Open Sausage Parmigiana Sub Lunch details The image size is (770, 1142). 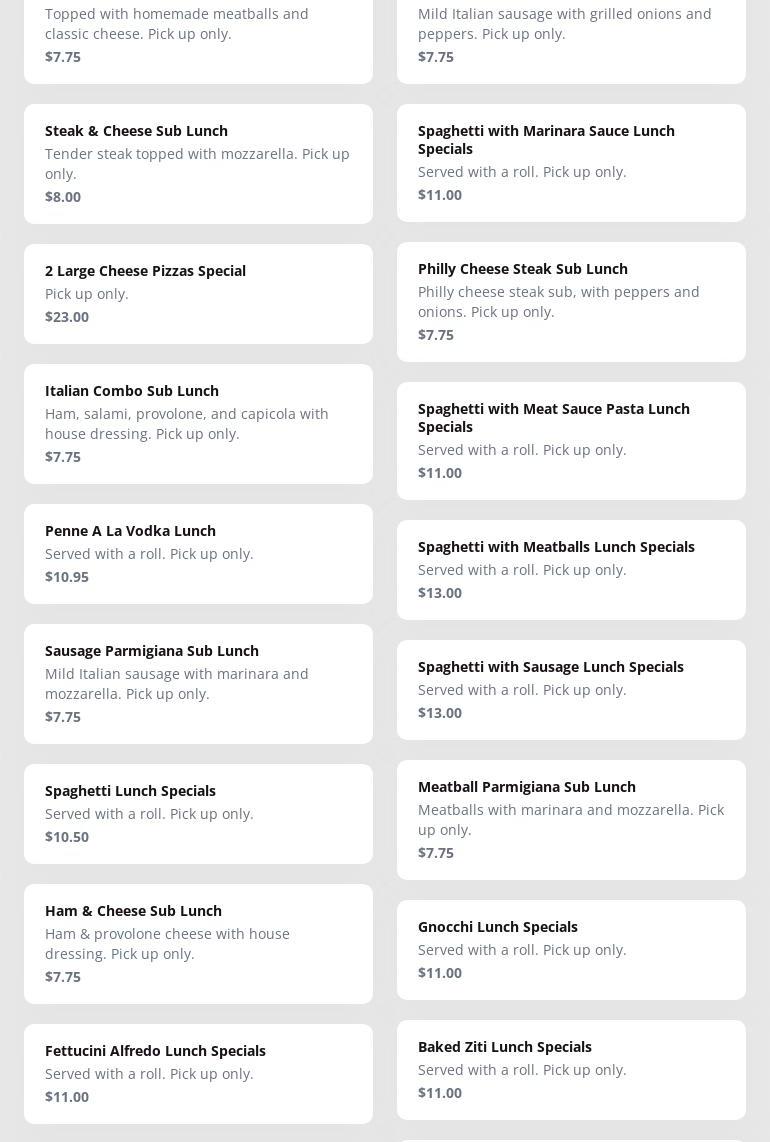pos(198,683)
